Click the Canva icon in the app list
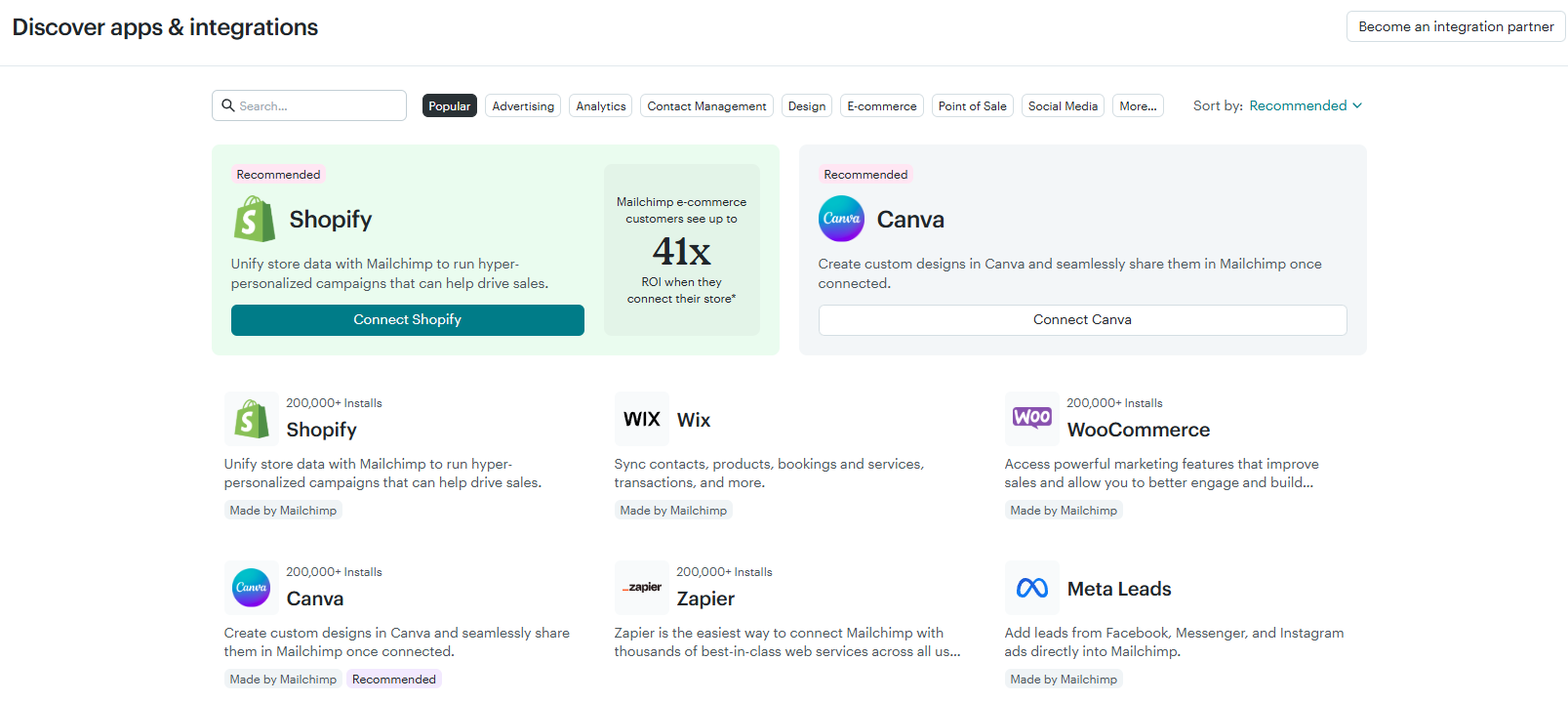Screen dimensions: 1568x702 (x=252, y=588)
